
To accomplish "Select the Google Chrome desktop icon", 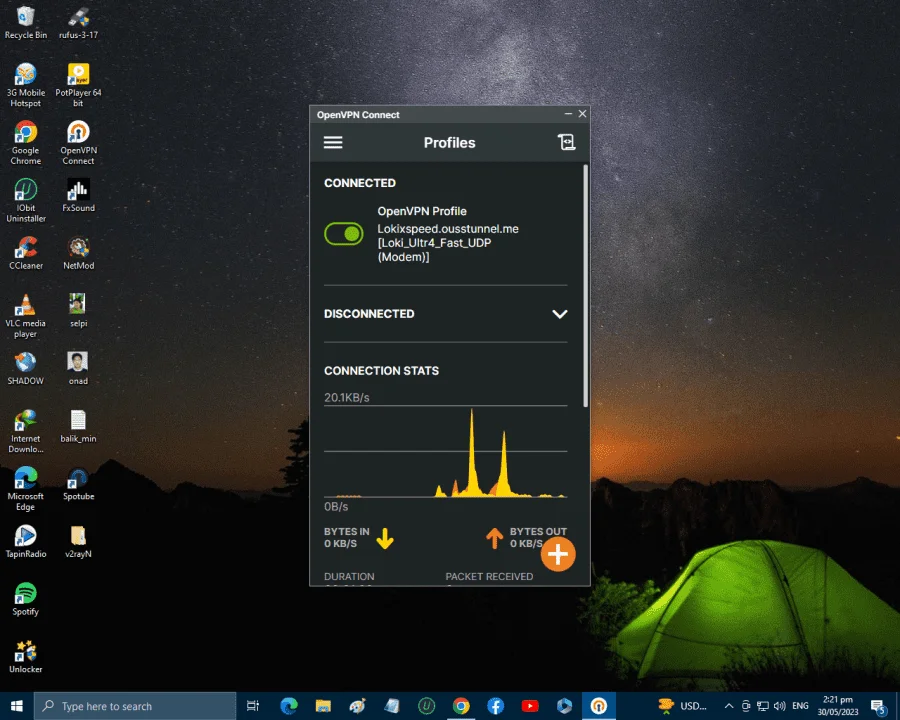I will coord(25,143).
